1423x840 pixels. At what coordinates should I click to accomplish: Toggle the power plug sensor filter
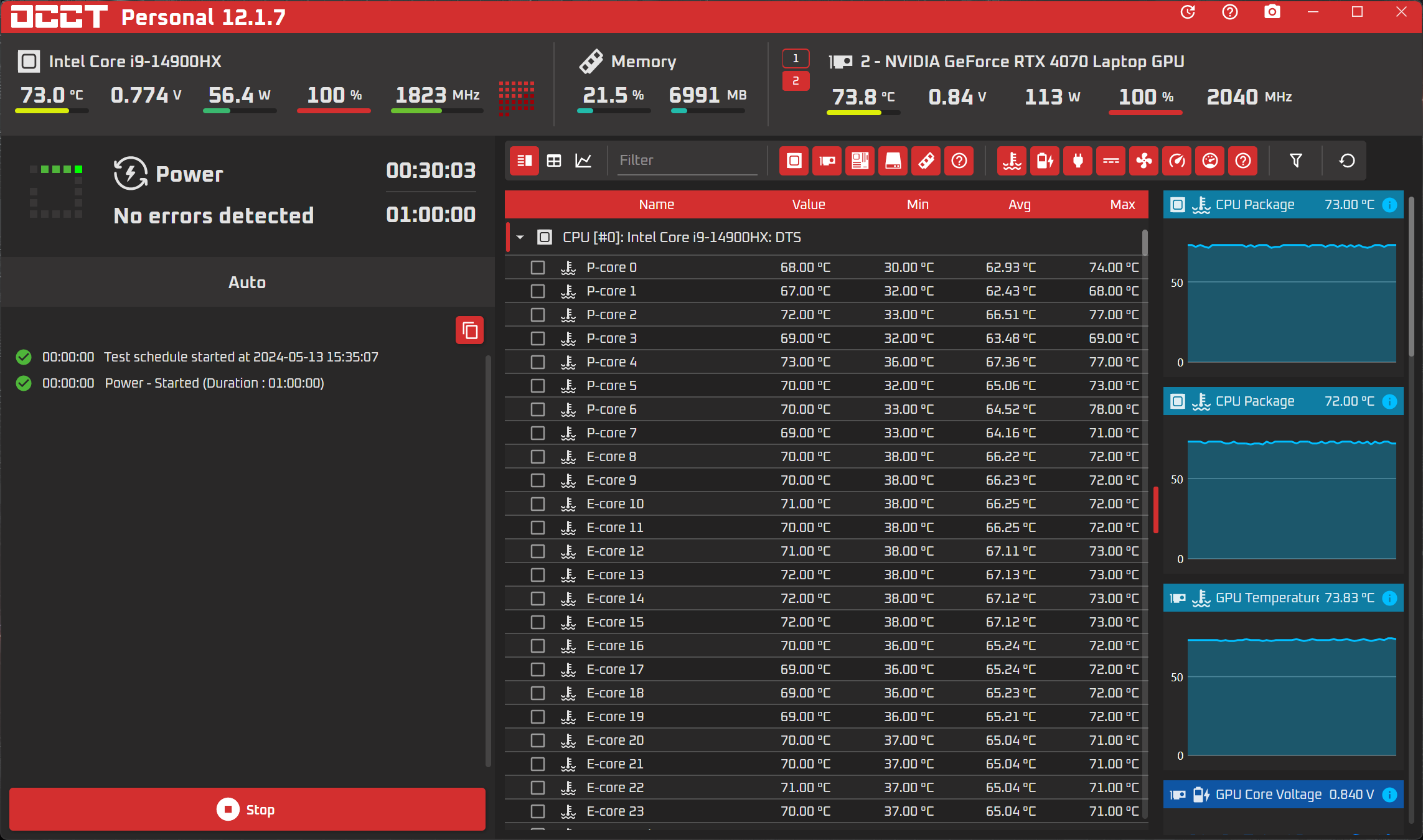pos(1078,161)
